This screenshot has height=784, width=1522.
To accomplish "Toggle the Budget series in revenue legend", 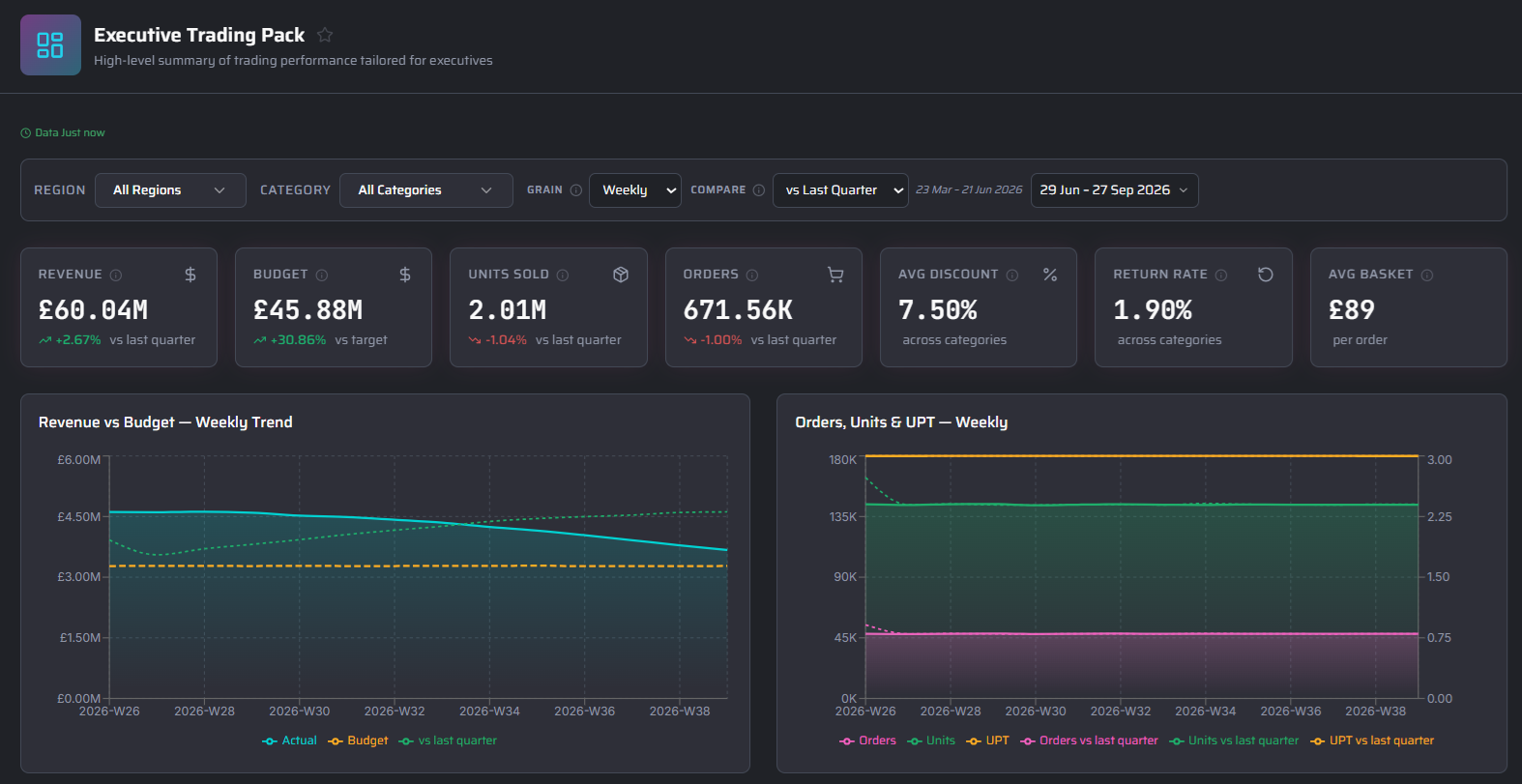I will pos(358,740).
